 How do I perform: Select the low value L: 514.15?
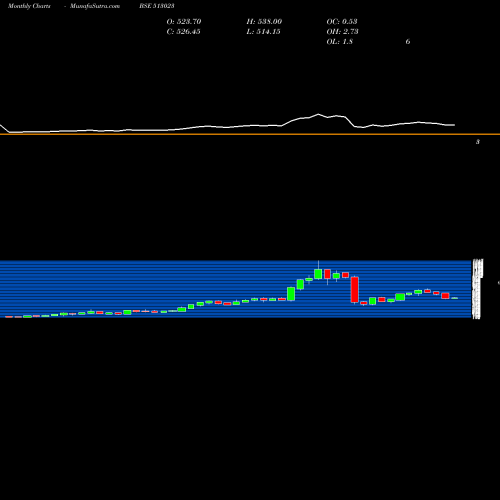coord(263,32)
